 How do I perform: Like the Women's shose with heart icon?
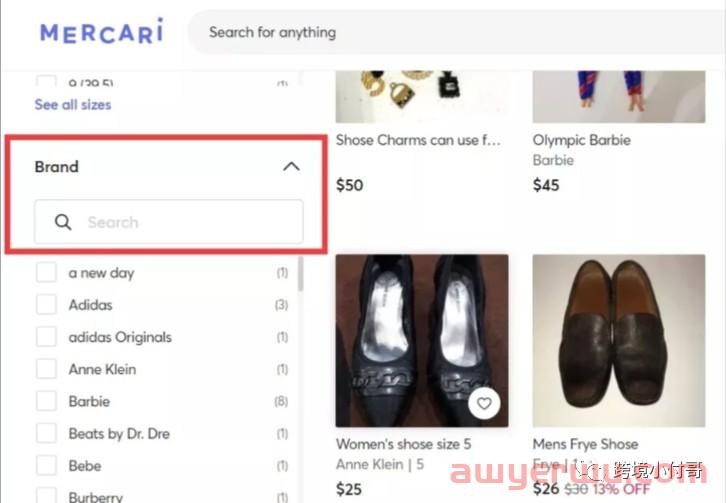(484, 403)
